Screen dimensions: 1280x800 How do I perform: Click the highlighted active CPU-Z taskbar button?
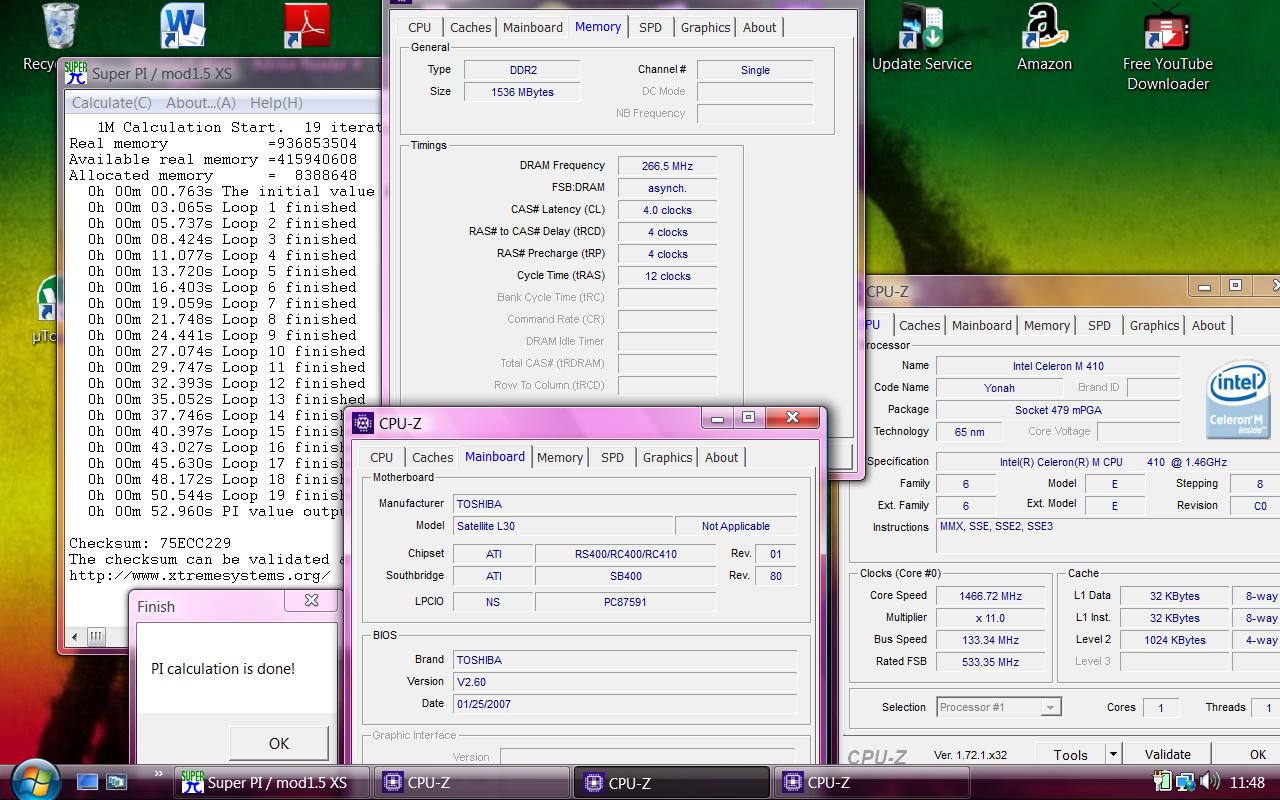[672, 782]
